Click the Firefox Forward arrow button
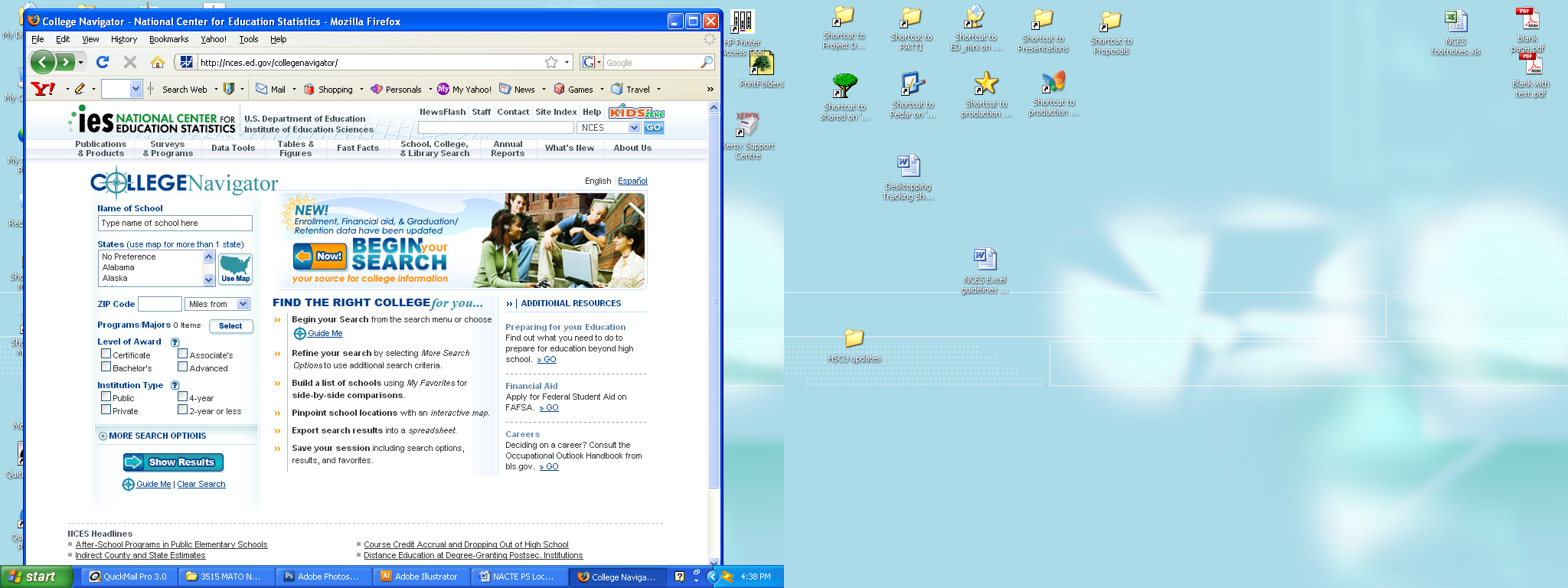 coord(65,62)
